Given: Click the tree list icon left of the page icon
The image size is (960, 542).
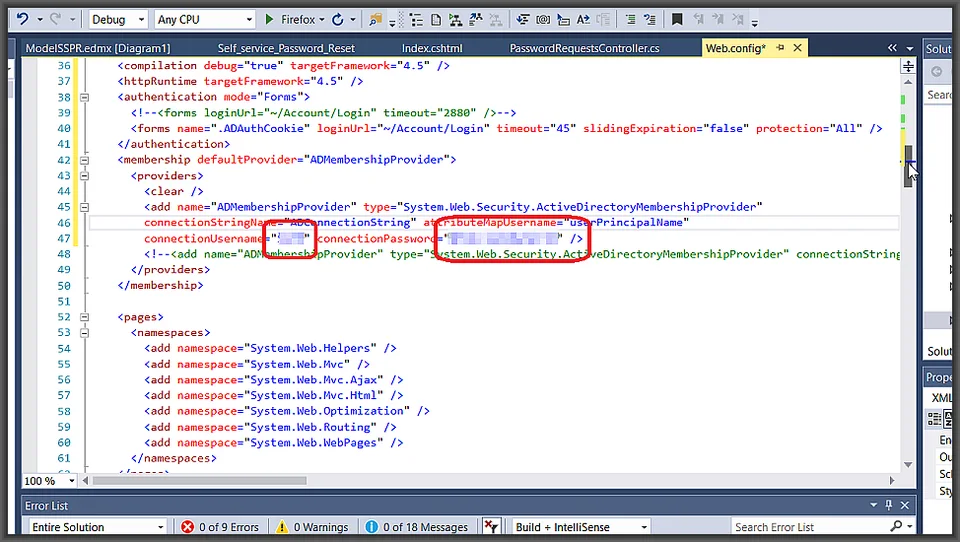Looking at the screenshot, I should click(416, 20).
